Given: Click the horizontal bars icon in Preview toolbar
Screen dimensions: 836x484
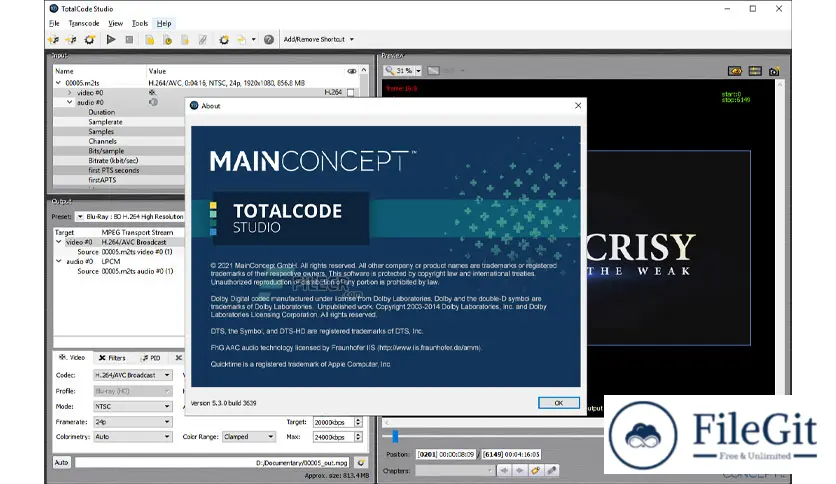Looking at the screenshot, I should point(754,71).
